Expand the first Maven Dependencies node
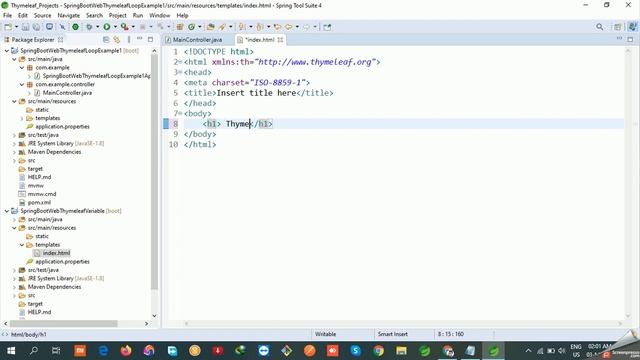The height and width of the screenshot is (360, 640). [x=14, y=152]
